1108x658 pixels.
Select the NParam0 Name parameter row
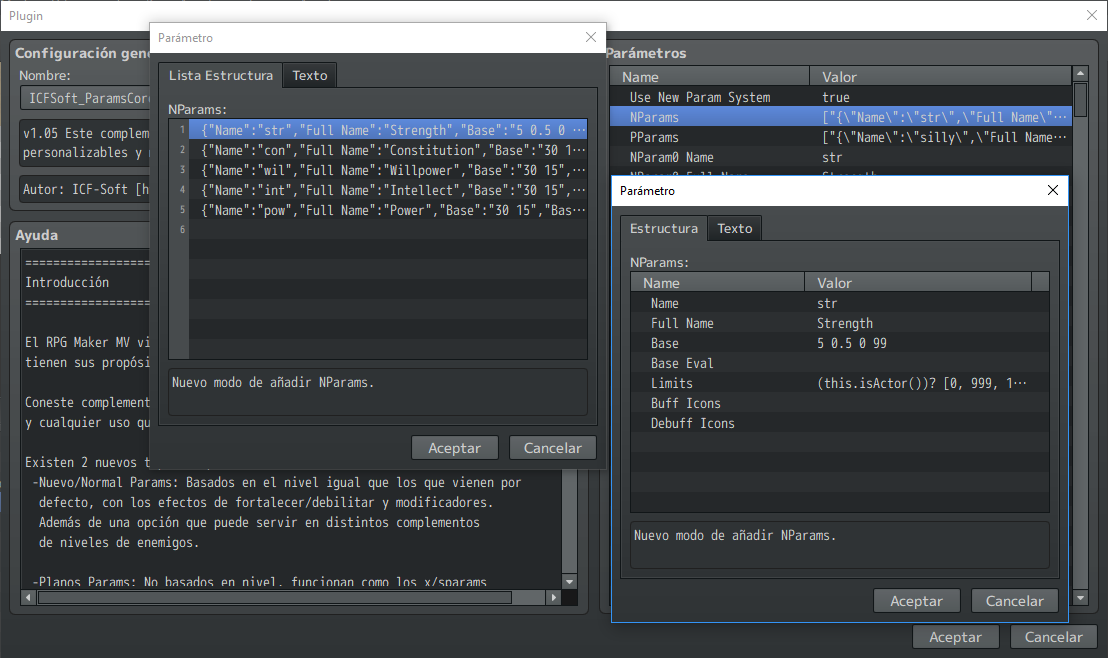pyautogui.click(x=841, y=157)
